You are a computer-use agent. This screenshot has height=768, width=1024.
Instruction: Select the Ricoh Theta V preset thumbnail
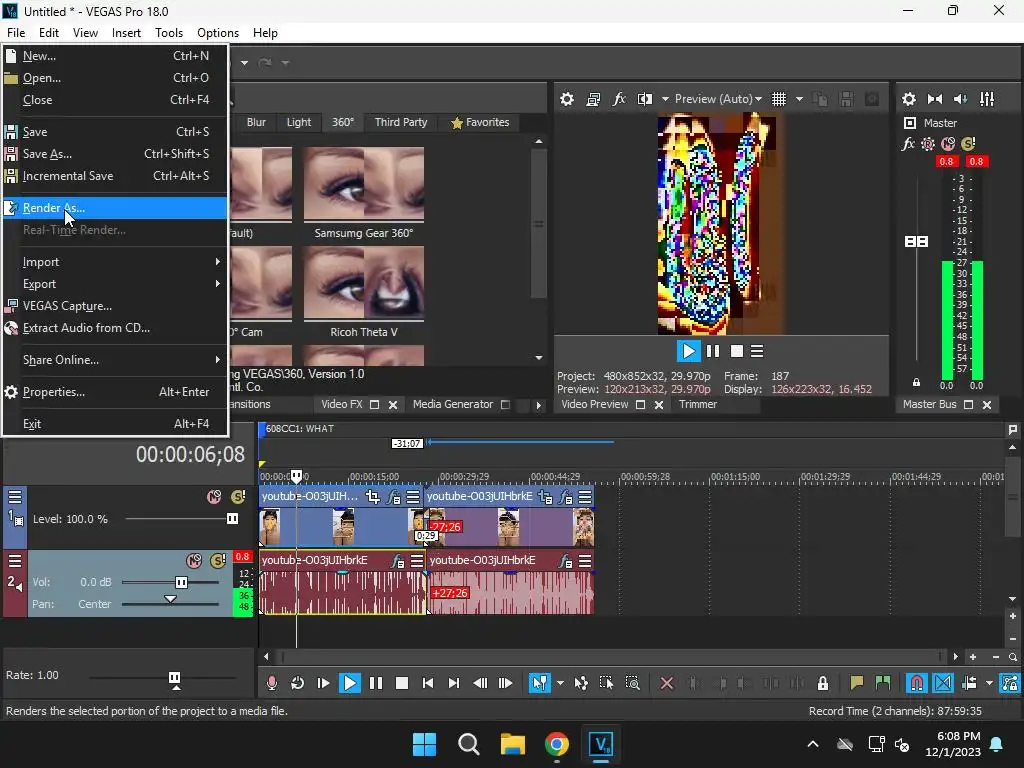pyautogui.click(x=364, y=284)
